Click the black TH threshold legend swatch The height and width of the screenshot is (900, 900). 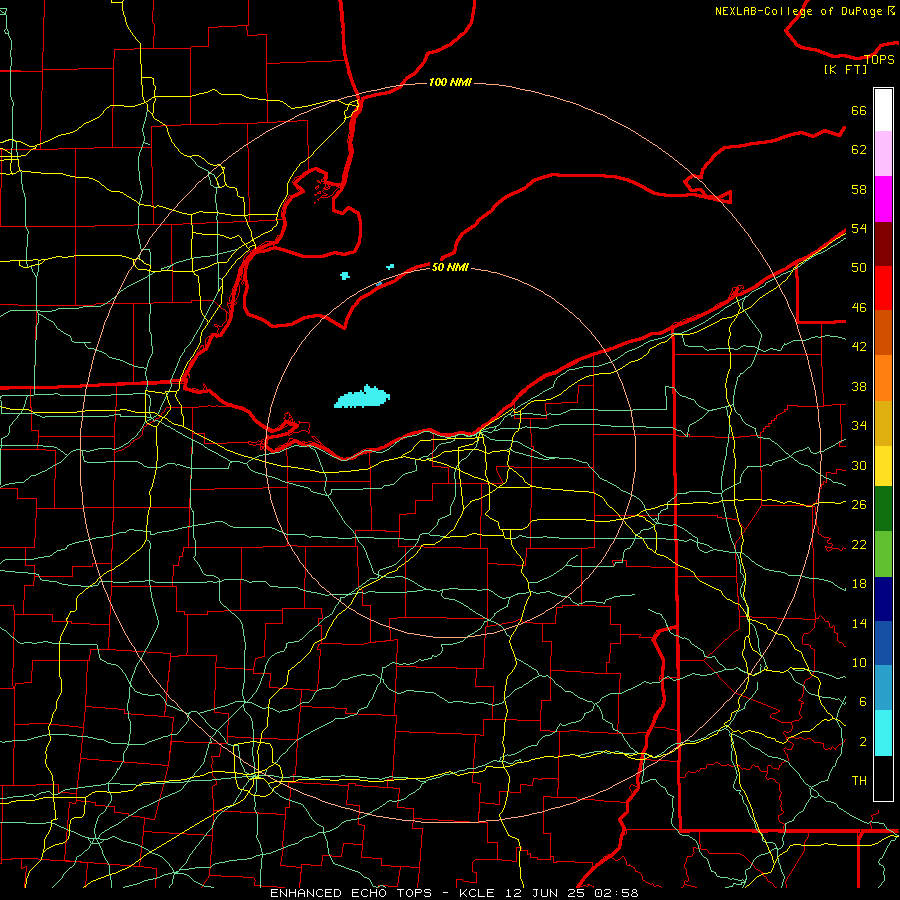883,778
